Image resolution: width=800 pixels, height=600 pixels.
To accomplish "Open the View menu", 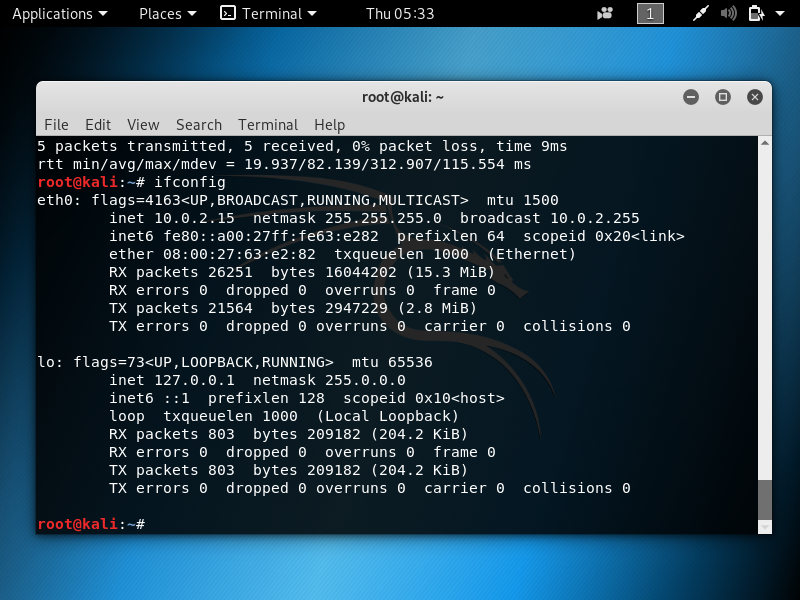I will [143, 124].
